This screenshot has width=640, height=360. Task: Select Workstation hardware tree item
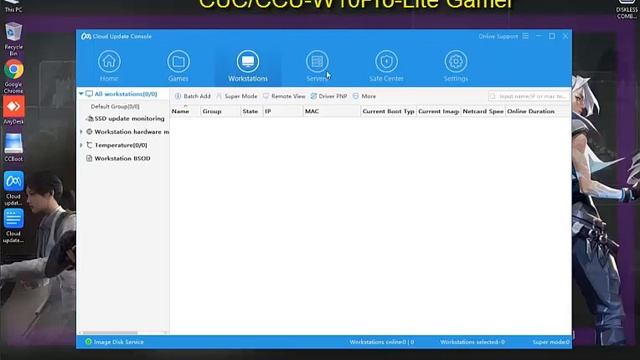pyautogui.click(x=131, y=132)
